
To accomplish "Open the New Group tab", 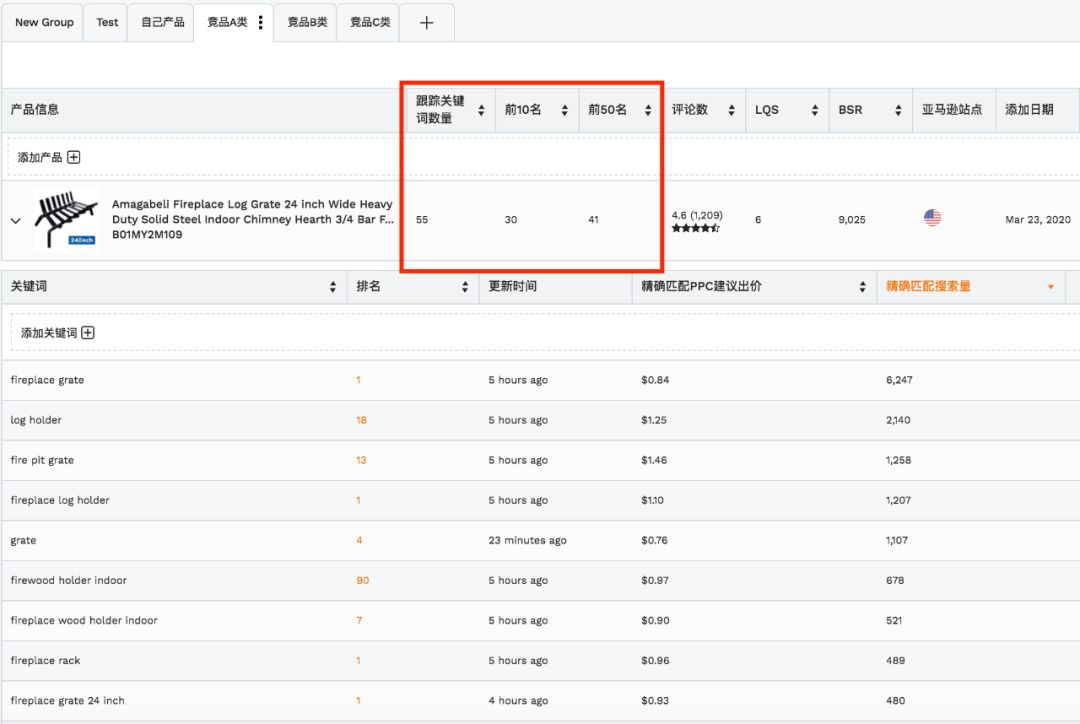I will point(44,22).
